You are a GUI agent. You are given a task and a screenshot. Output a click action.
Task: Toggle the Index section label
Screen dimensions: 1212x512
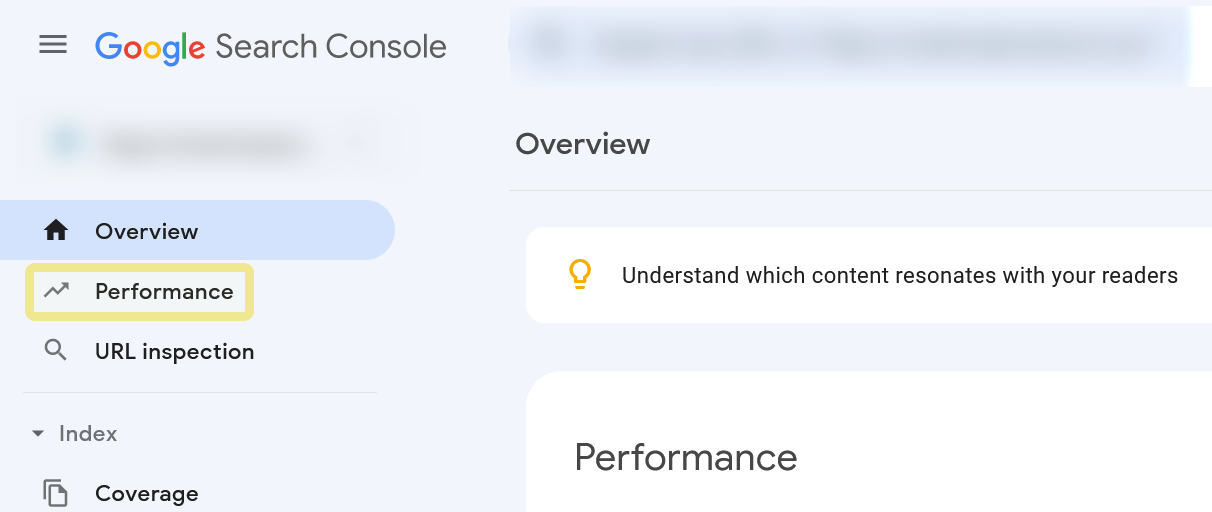click(x=88, y=434)
